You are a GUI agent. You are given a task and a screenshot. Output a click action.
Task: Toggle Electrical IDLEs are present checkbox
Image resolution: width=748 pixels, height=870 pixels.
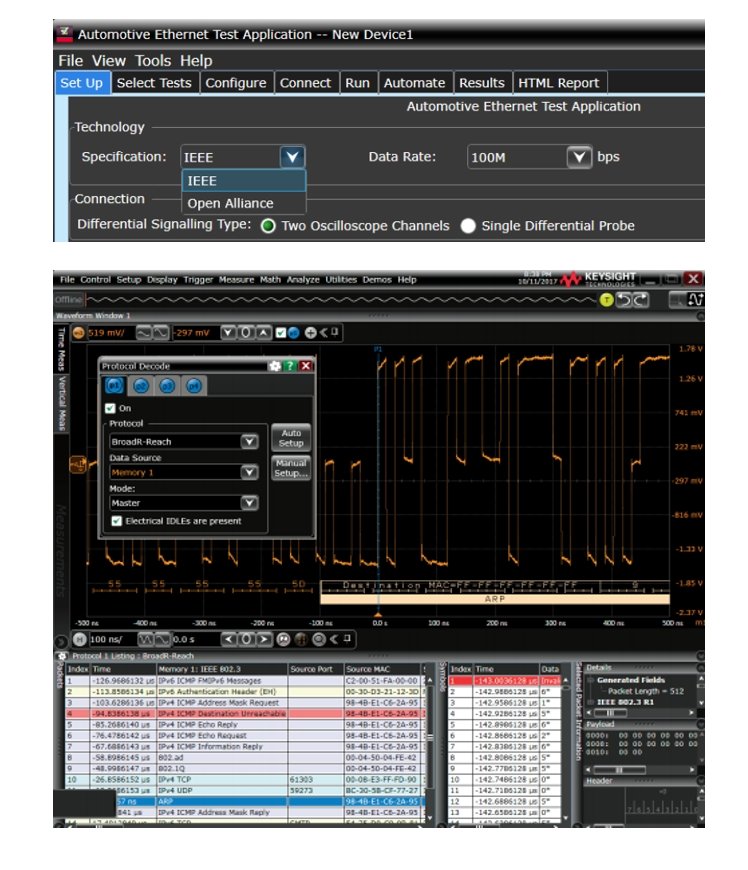coord(117,521)
